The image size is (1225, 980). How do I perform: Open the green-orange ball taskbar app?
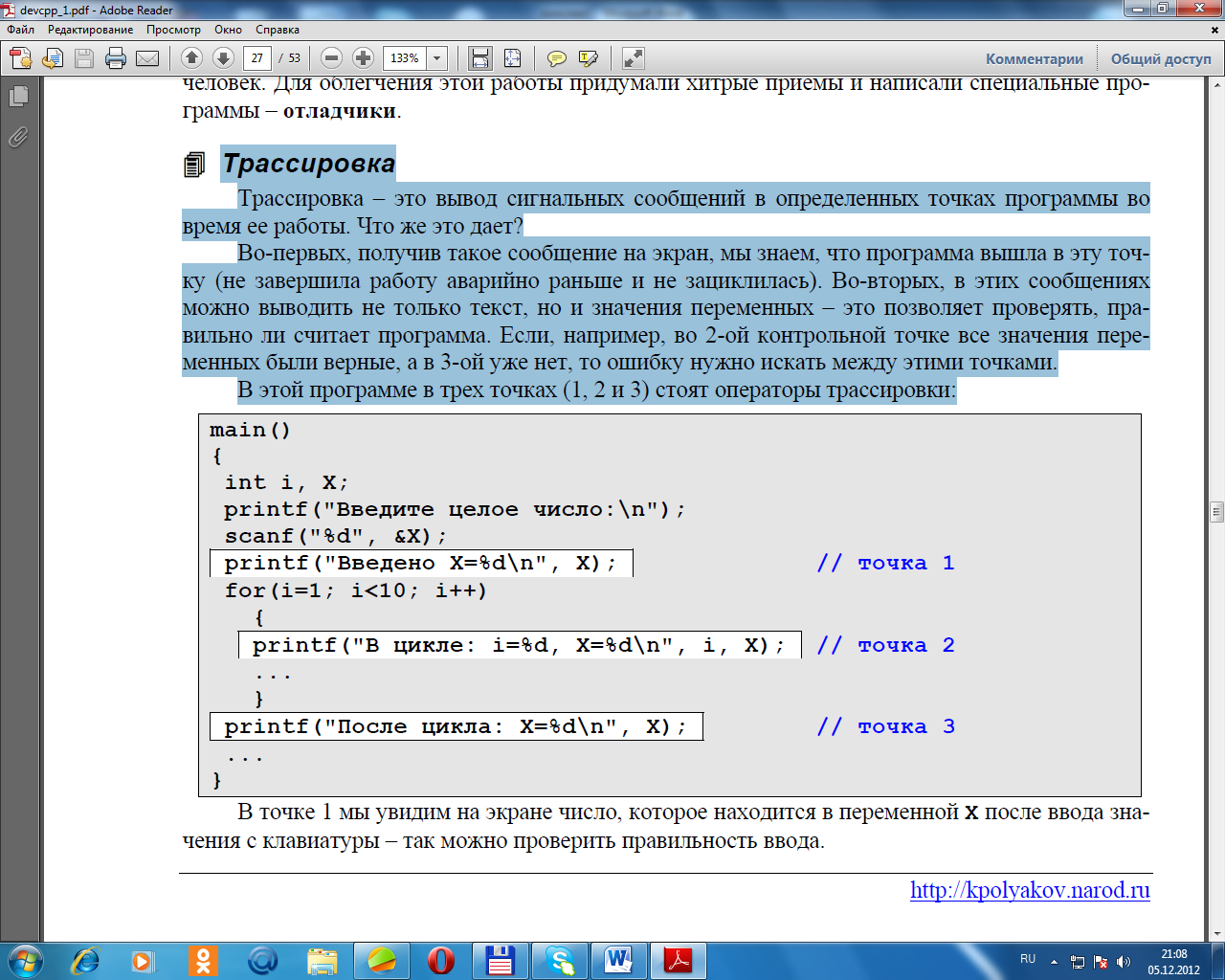click(x=382, y=960)
